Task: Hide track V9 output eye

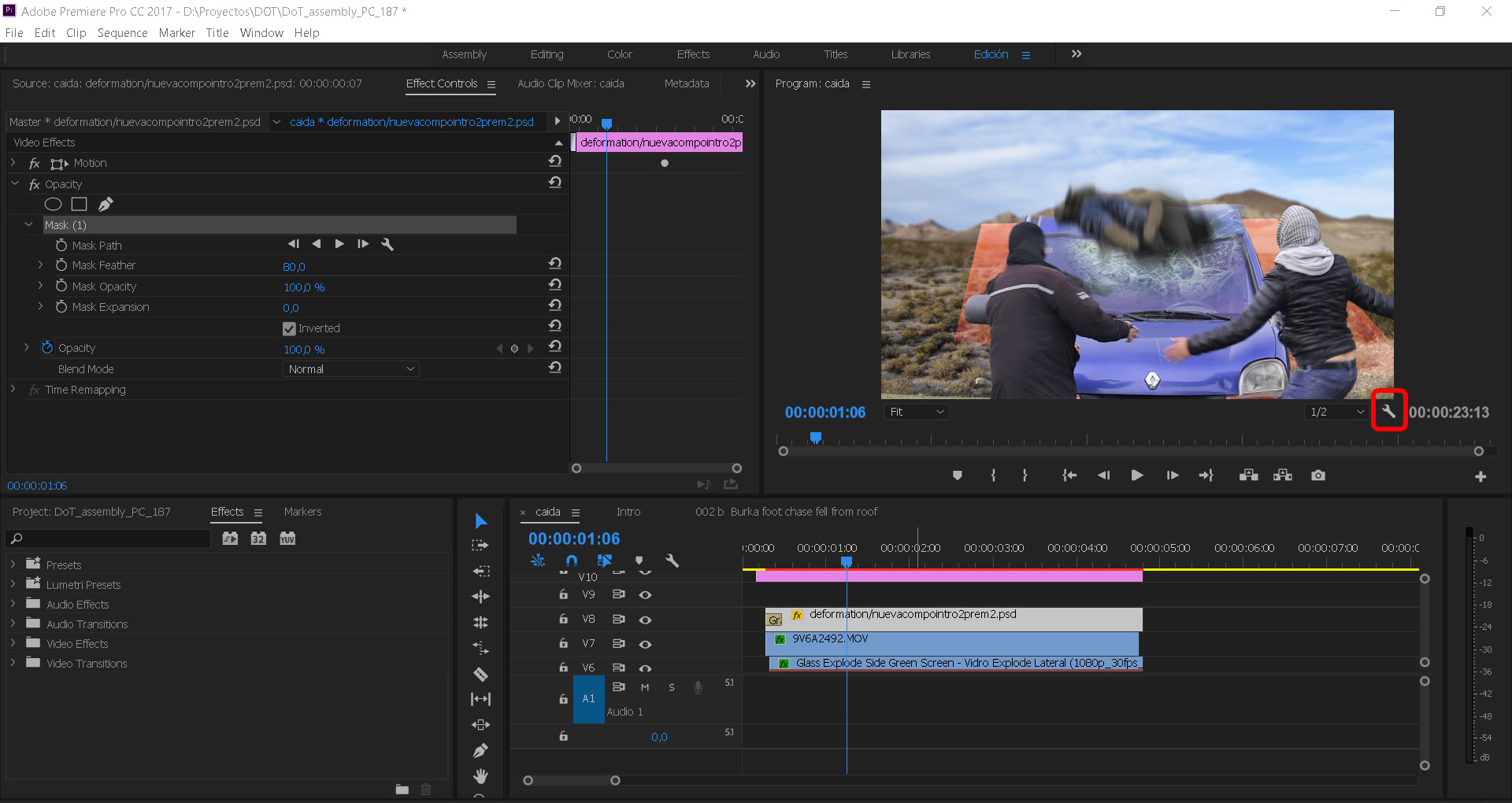Action: pyautogui.click(x=645, y=595)
